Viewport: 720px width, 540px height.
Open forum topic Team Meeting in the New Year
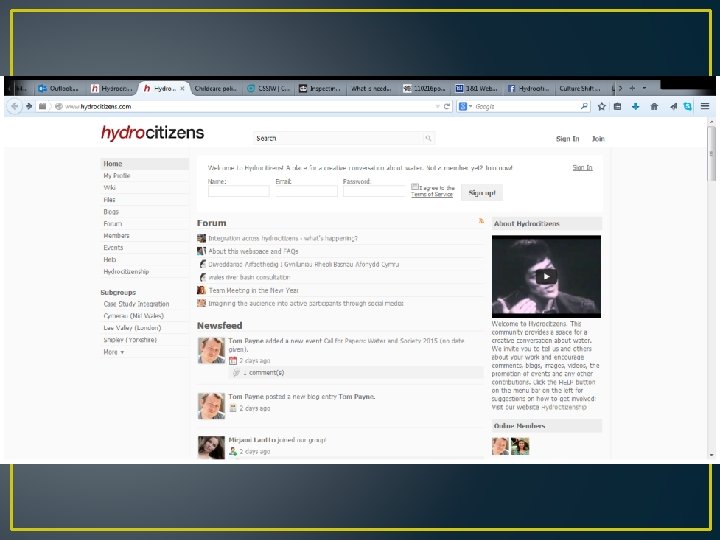tap(253, 290)
